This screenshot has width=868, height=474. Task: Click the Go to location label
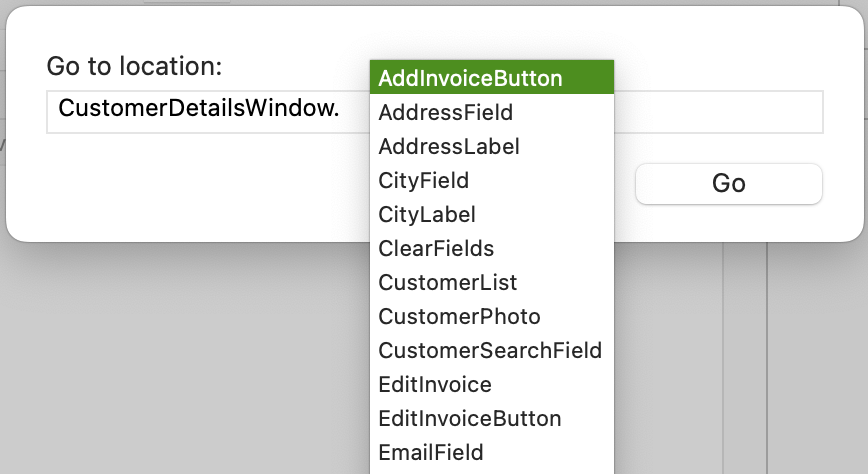coord(134,66)
